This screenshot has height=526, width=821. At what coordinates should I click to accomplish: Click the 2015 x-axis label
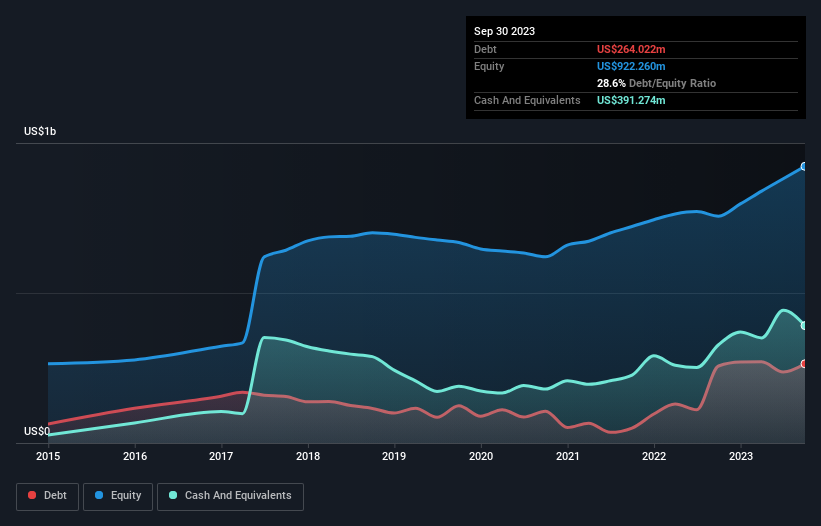pos(48,456)
